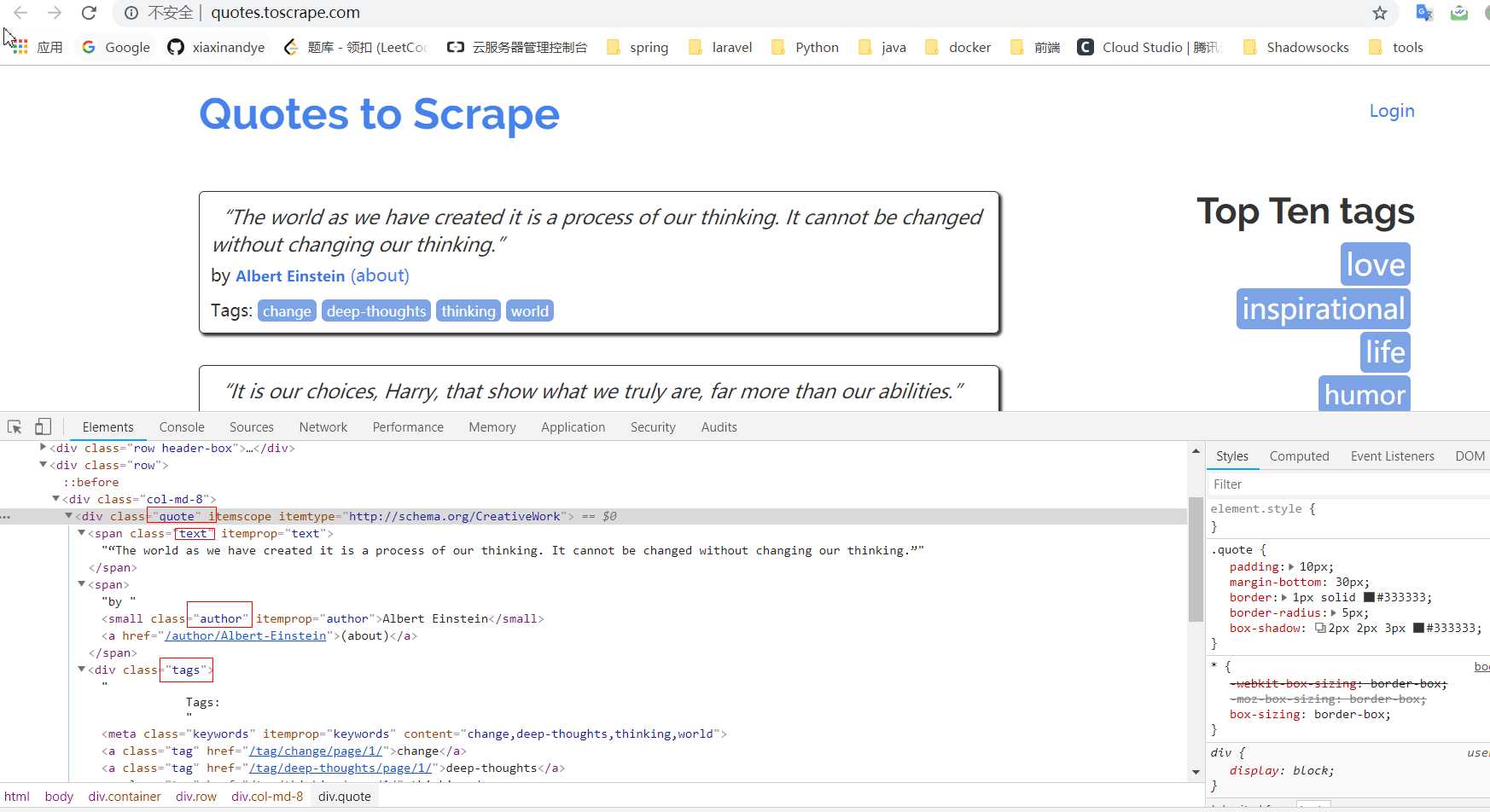Bookmark this page with the star icon

point(1380,13)
